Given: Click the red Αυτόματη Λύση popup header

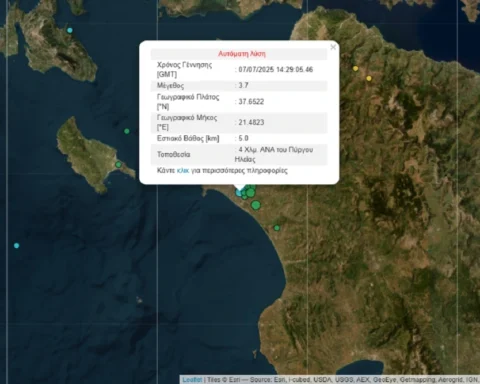Looking at the screenshot, I should (242, 54).
